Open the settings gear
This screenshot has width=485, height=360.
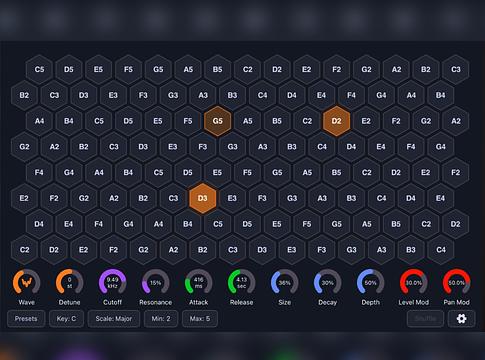(461, 319)
